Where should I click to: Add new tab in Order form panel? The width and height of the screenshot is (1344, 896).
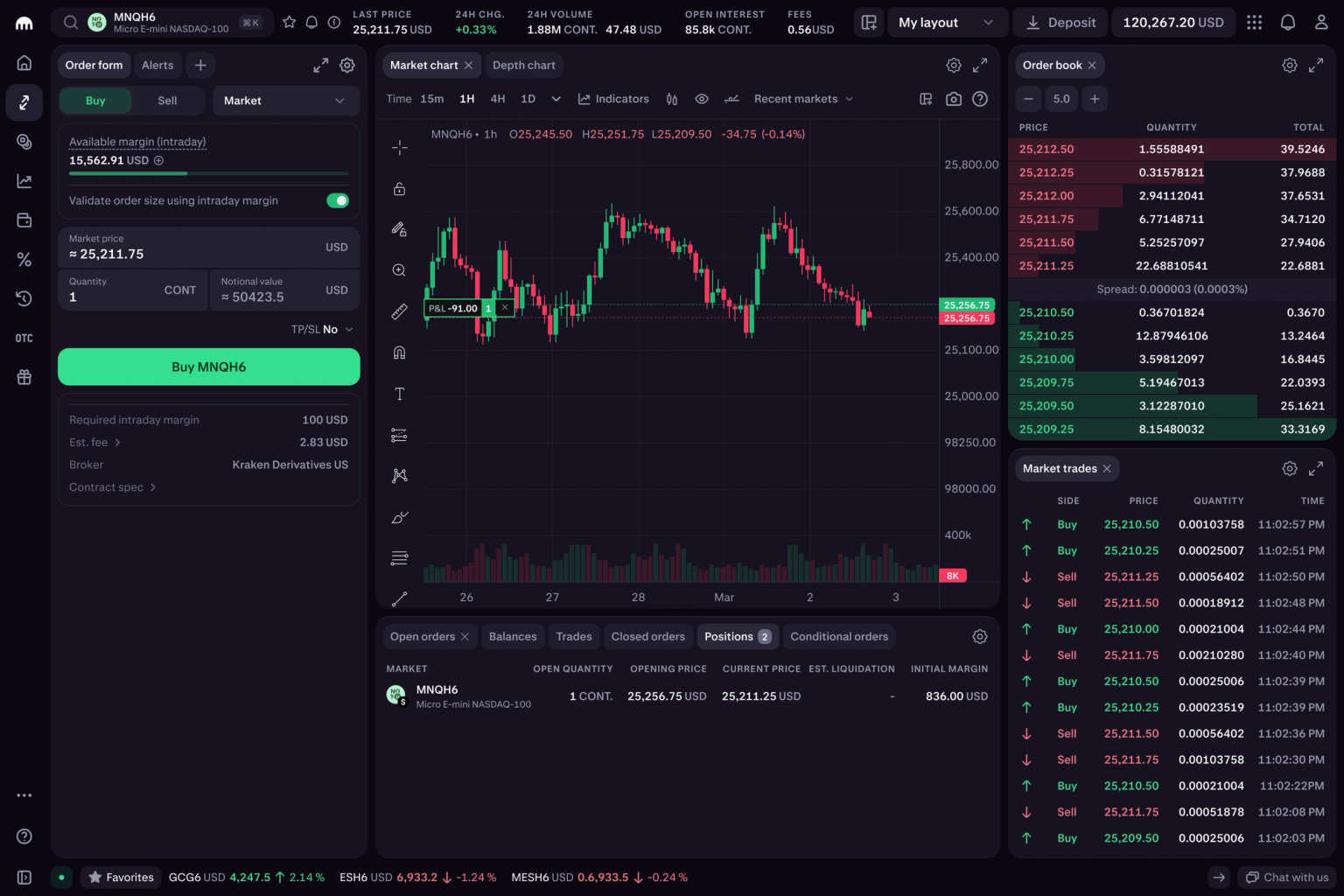(200, 65)
